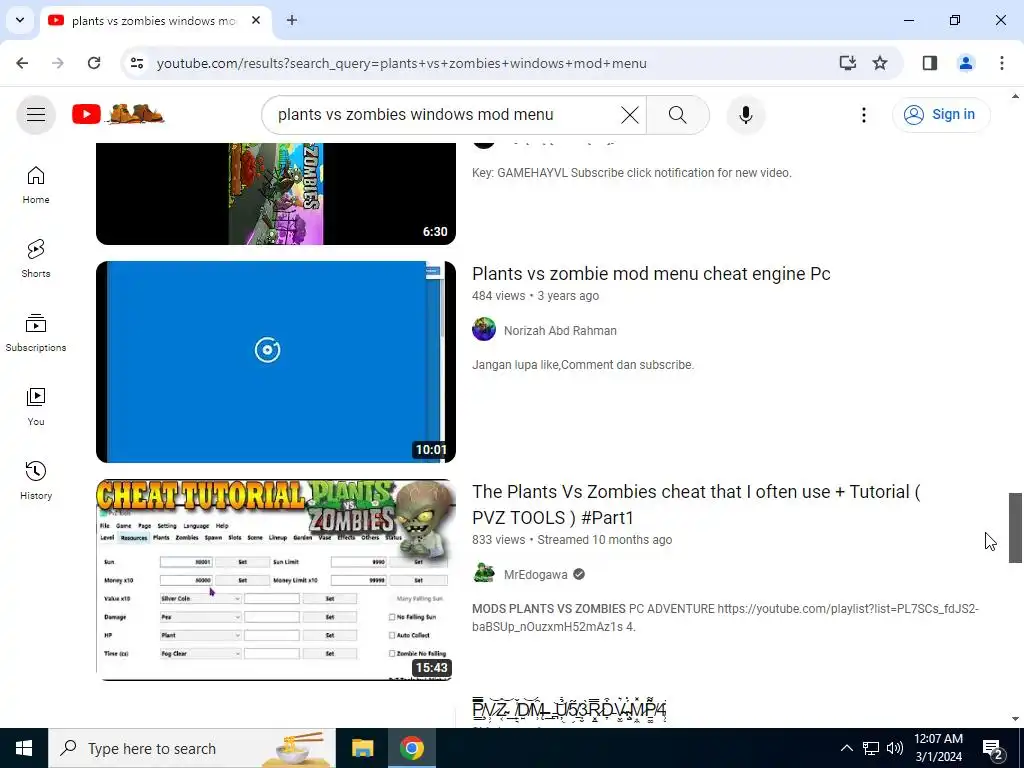
Task: Click 'MODS PLANTS VS ZOMBIES PC ADVENTURE' description
Action: (726, 618)
